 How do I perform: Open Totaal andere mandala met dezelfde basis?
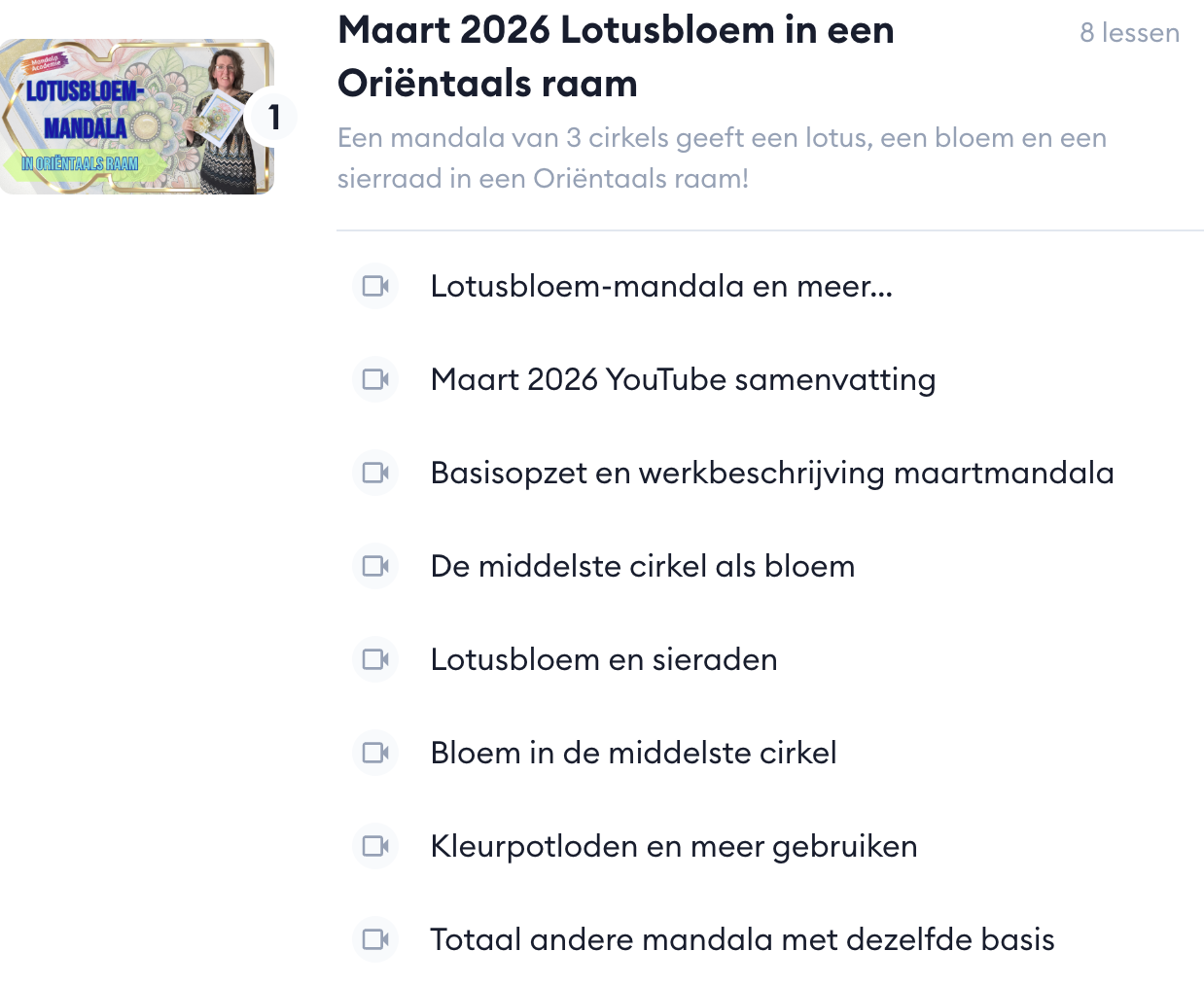[742, 939]
